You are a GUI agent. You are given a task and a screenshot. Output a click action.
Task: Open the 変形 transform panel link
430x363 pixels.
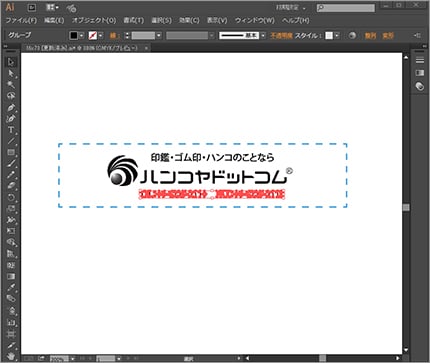point(388,36)
